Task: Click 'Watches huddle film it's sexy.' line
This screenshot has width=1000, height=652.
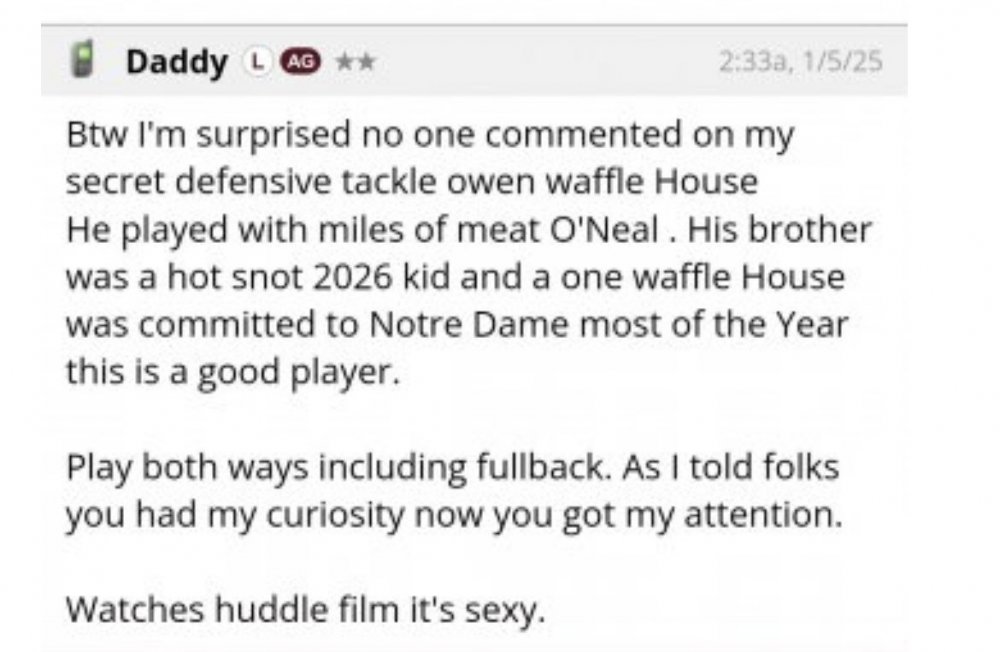Action: pos(306,607)
